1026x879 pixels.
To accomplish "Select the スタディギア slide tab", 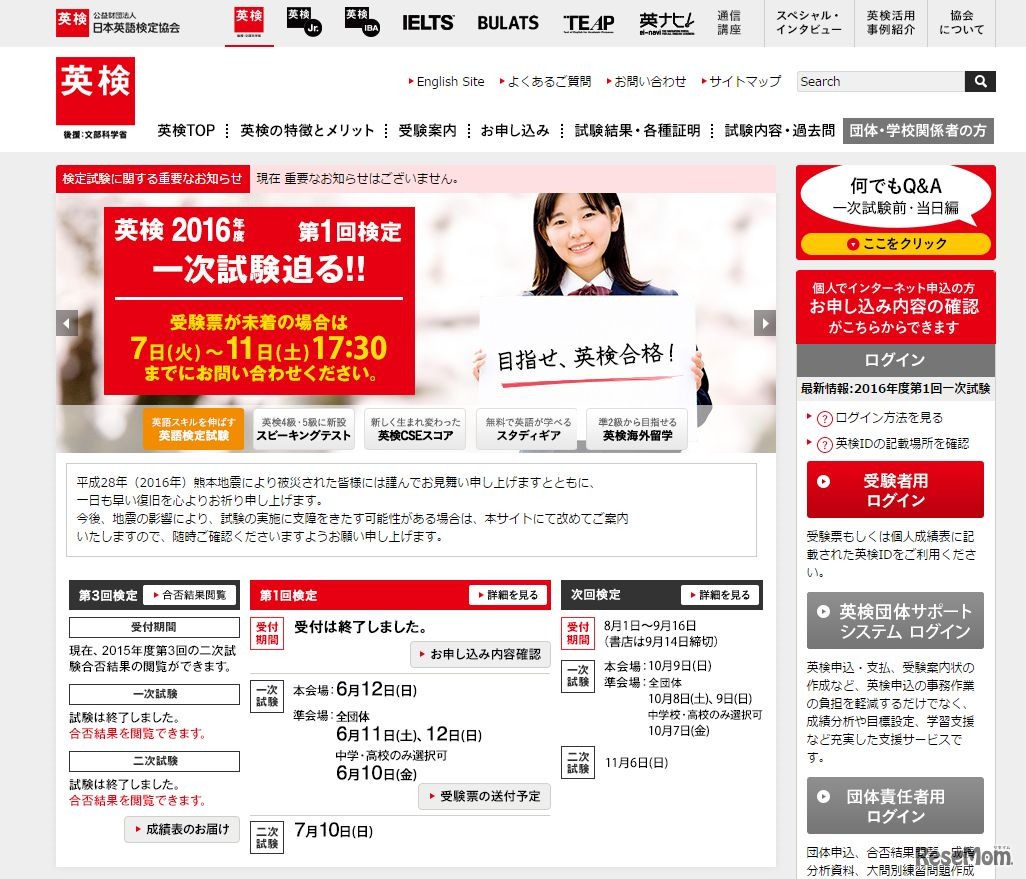I will (528, 429).
